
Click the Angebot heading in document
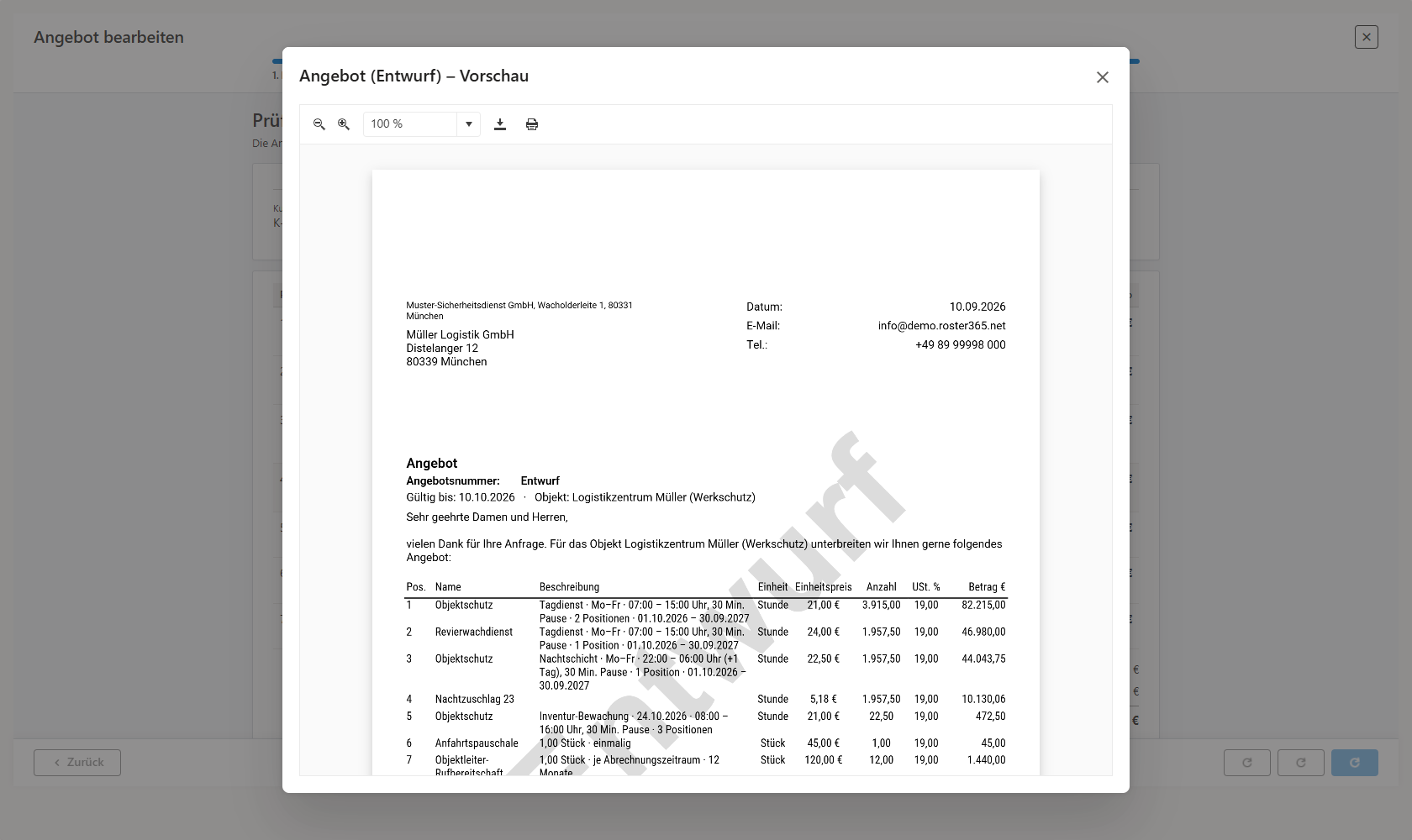click(x=432, y=463)
